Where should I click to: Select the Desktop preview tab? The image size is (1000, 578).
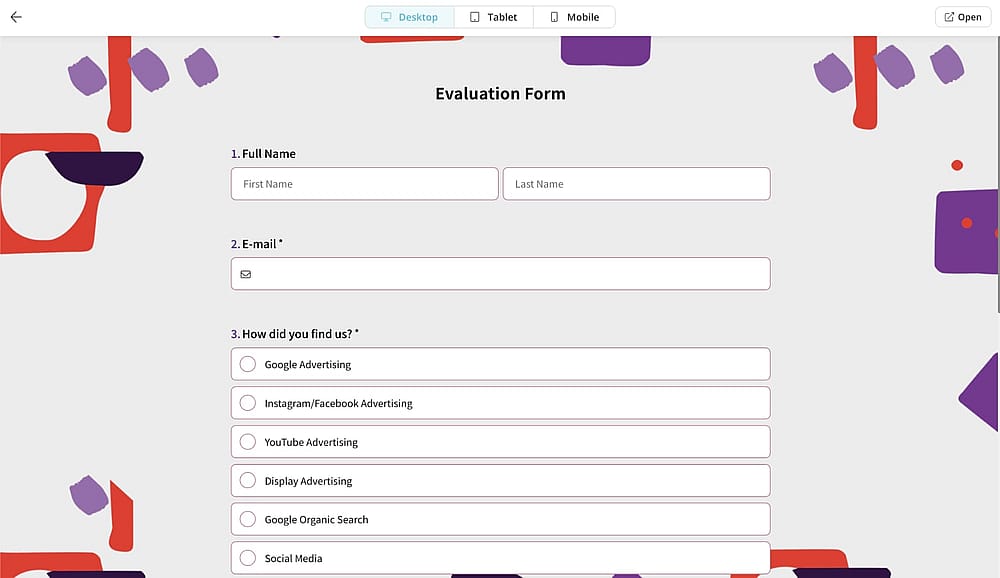(409, 17)
